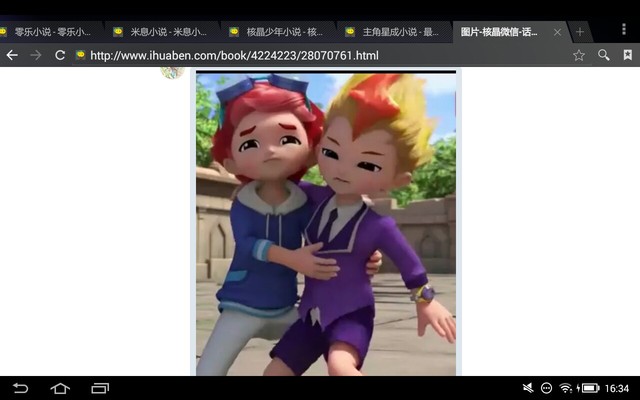Switch to the 核晶少年小说 tab
The width and height of the screenshot is (640, 400).
pyautogui.click(x=278, y=32)
